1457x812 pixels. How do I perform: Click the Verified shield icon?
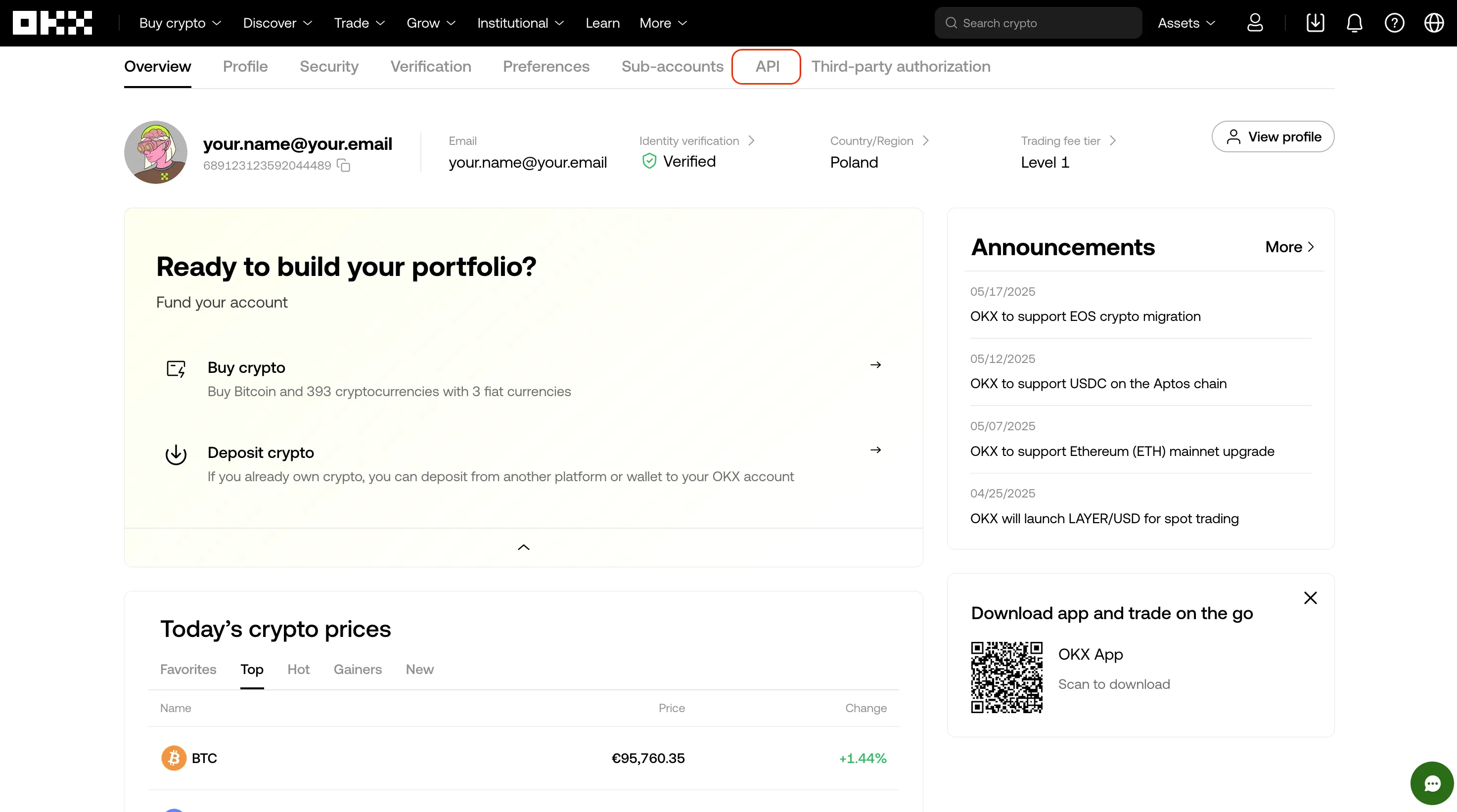649,161
